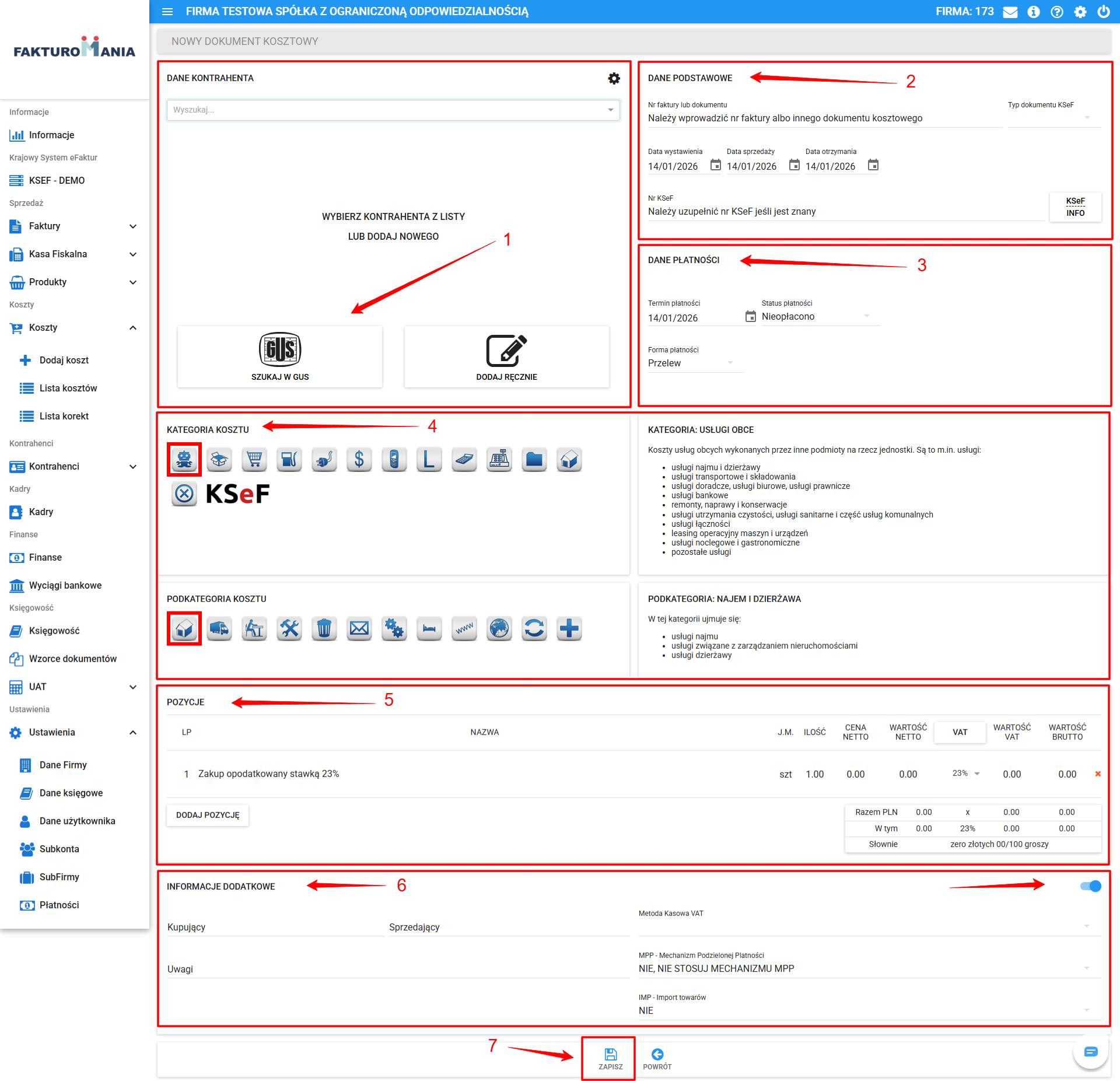Screen dimensions: 1120x1081
Task: Remove position row with red x
Action: (1098, 774)
